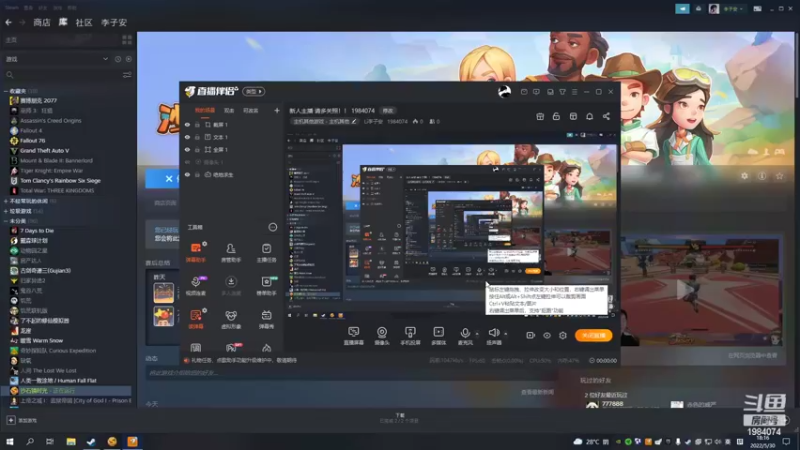This screenshot has height=450, width=800.
Task: Toggle visibility of 截屏 1 source
Action: coord(187,124)
